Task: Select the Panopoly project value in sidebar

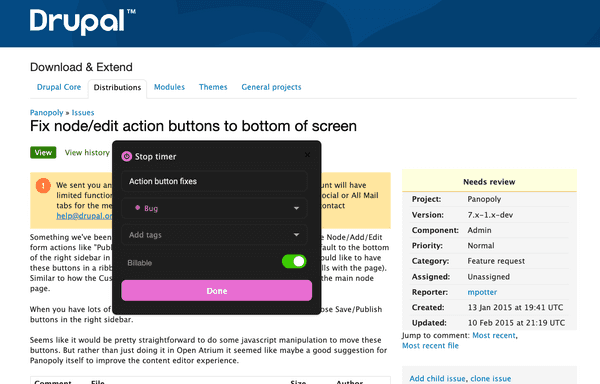Action: pos(484,199)
